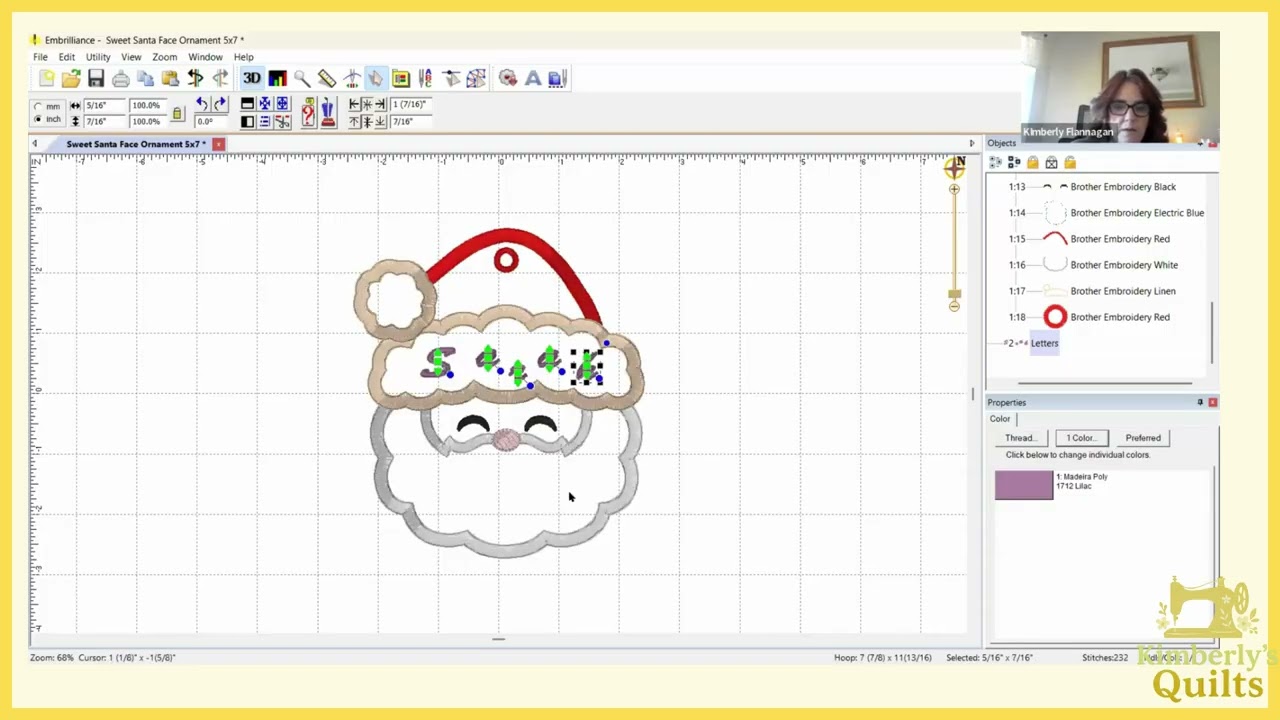Click the blue stitch tool icon after A
This screenshot has width=1280, height=720.
558,78
